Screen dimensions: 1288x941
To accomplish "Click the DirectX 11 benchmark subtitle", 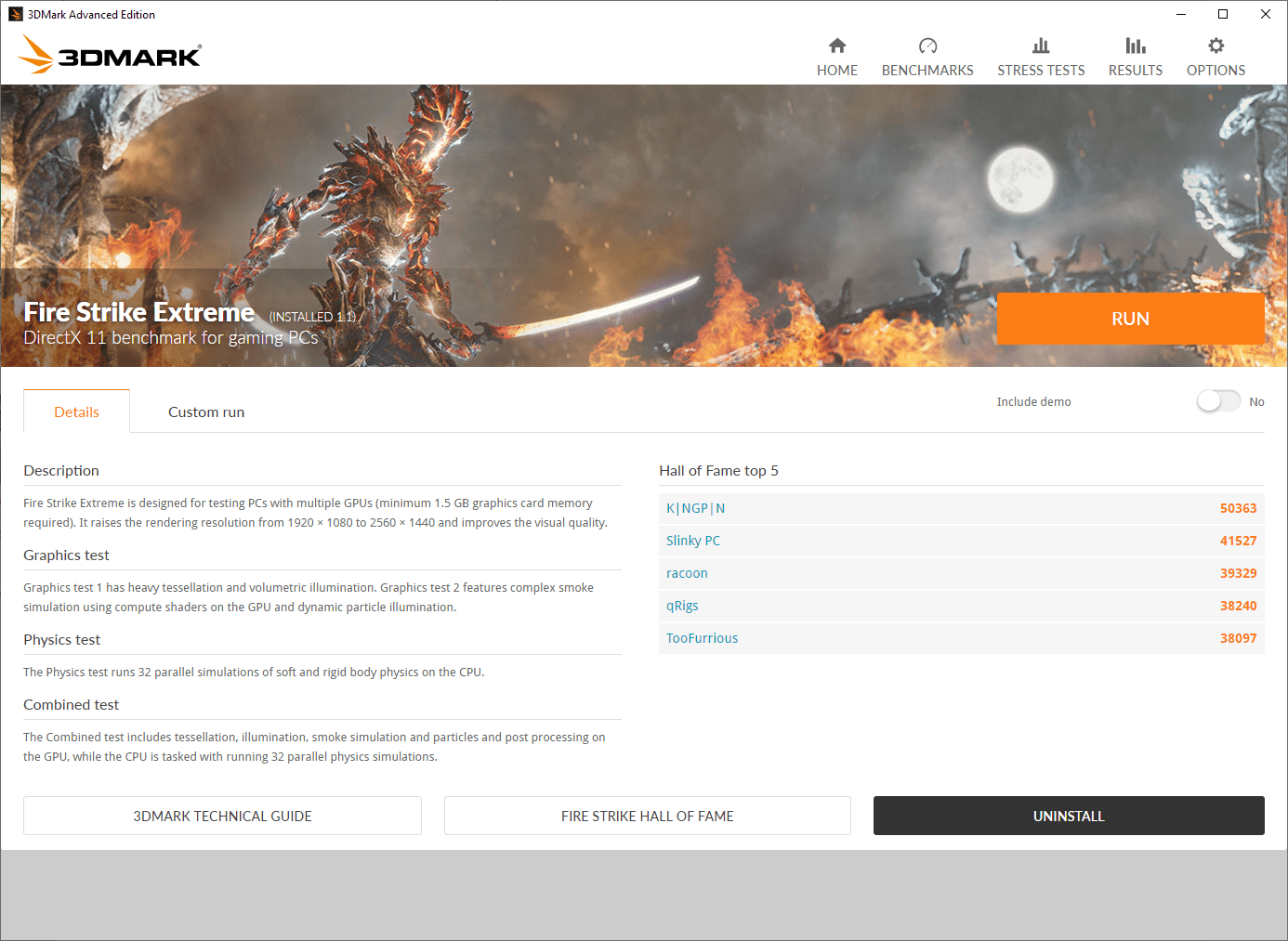I will tap(171, 338).
